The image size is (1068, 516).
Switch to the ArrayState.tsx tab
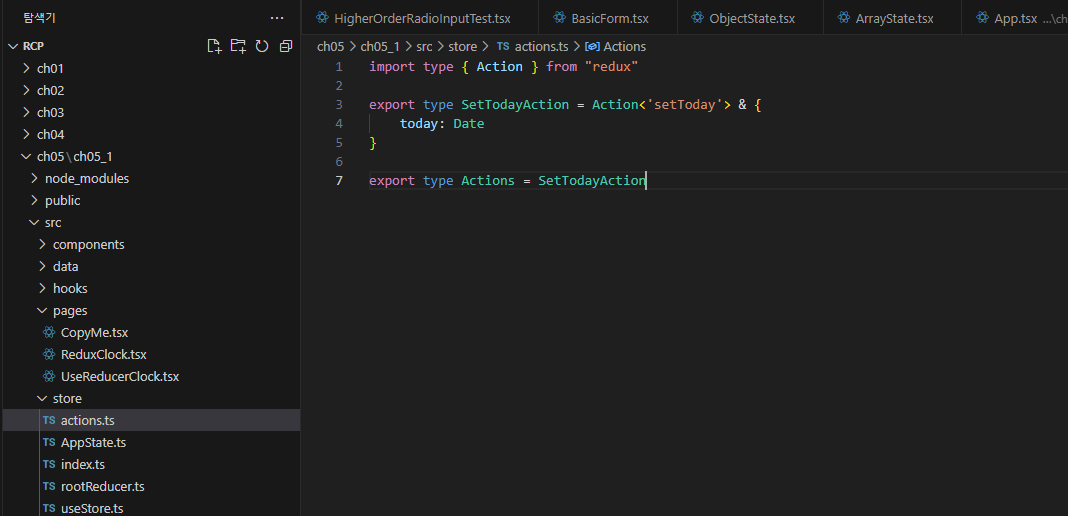pyautogui.click(x=892, y=18)
